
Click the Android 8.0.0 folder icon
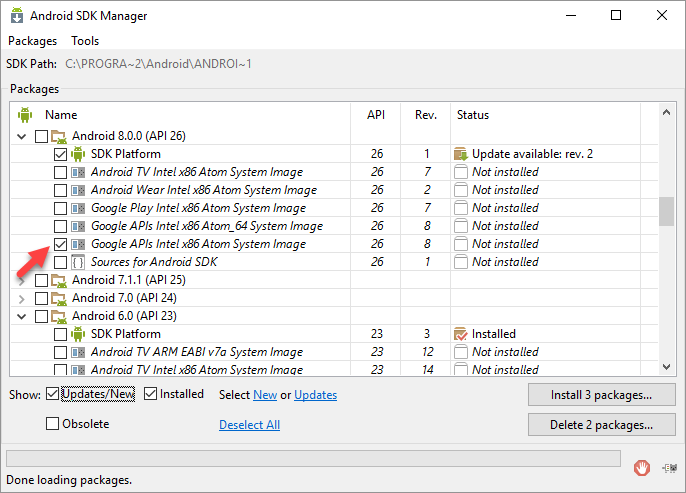tap(59, 136)
